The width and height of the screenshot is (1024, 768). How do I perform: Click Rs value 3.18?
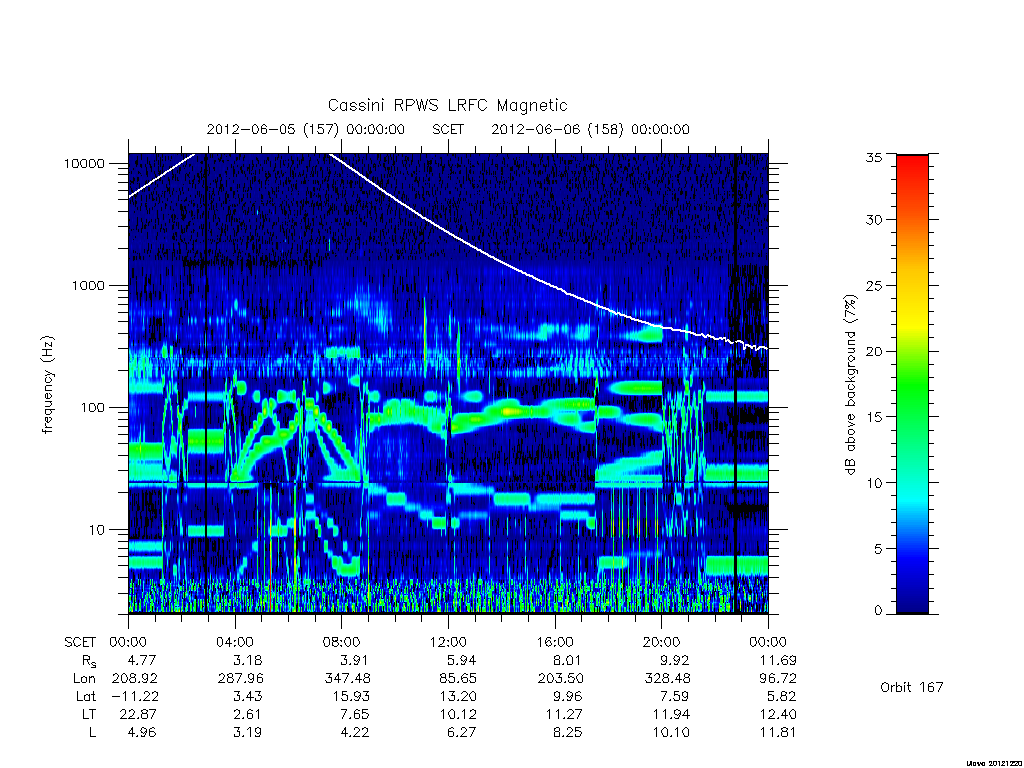pos(248,660)
